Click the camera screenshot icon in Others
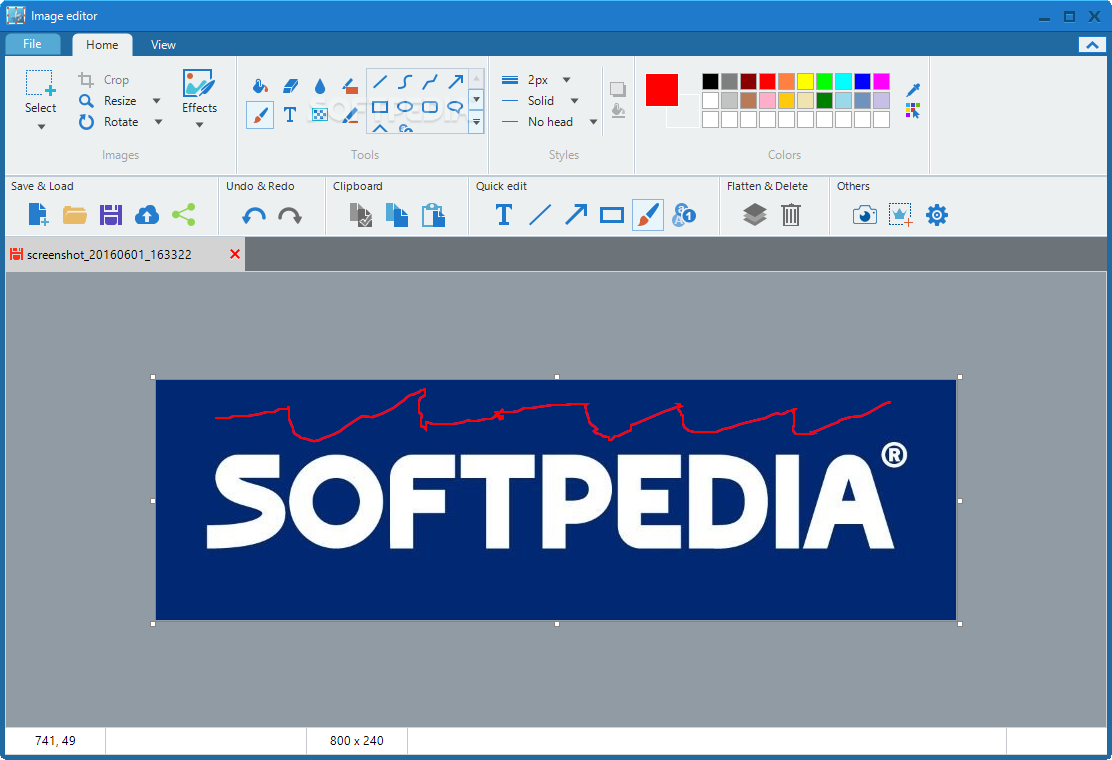1112x760 pixels. pos(864,215)
